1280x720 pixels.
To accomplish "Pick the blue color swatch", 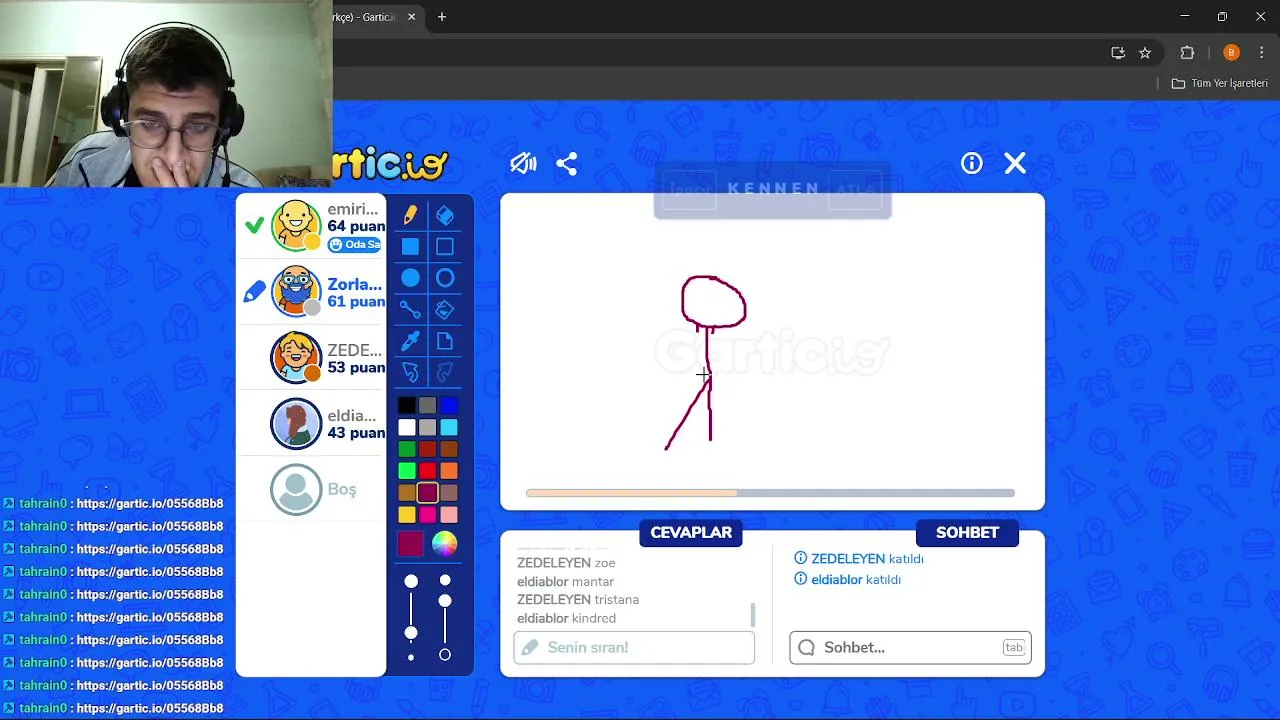I will click(x=449, y=405).
